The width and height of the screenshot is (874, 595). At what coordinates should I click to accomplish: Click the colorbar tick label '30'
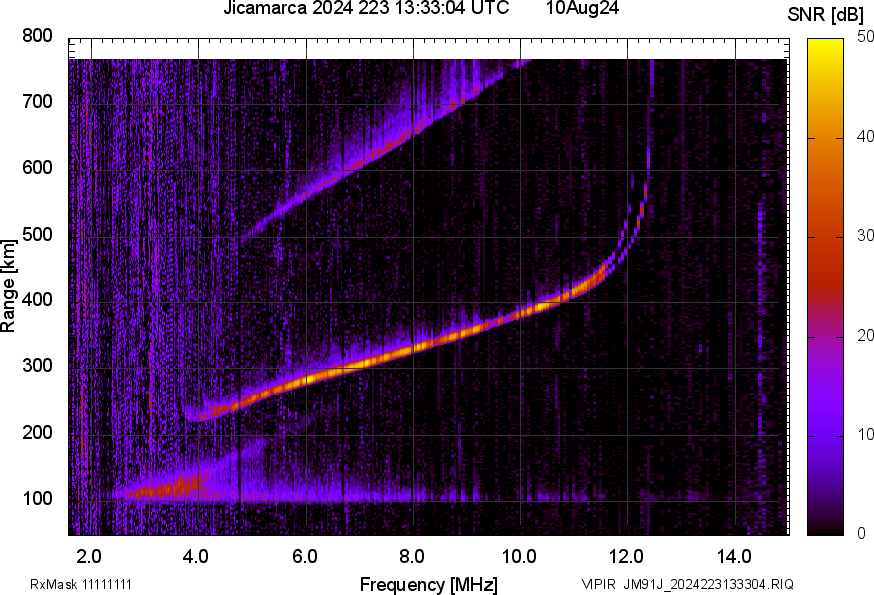(865, 236)
